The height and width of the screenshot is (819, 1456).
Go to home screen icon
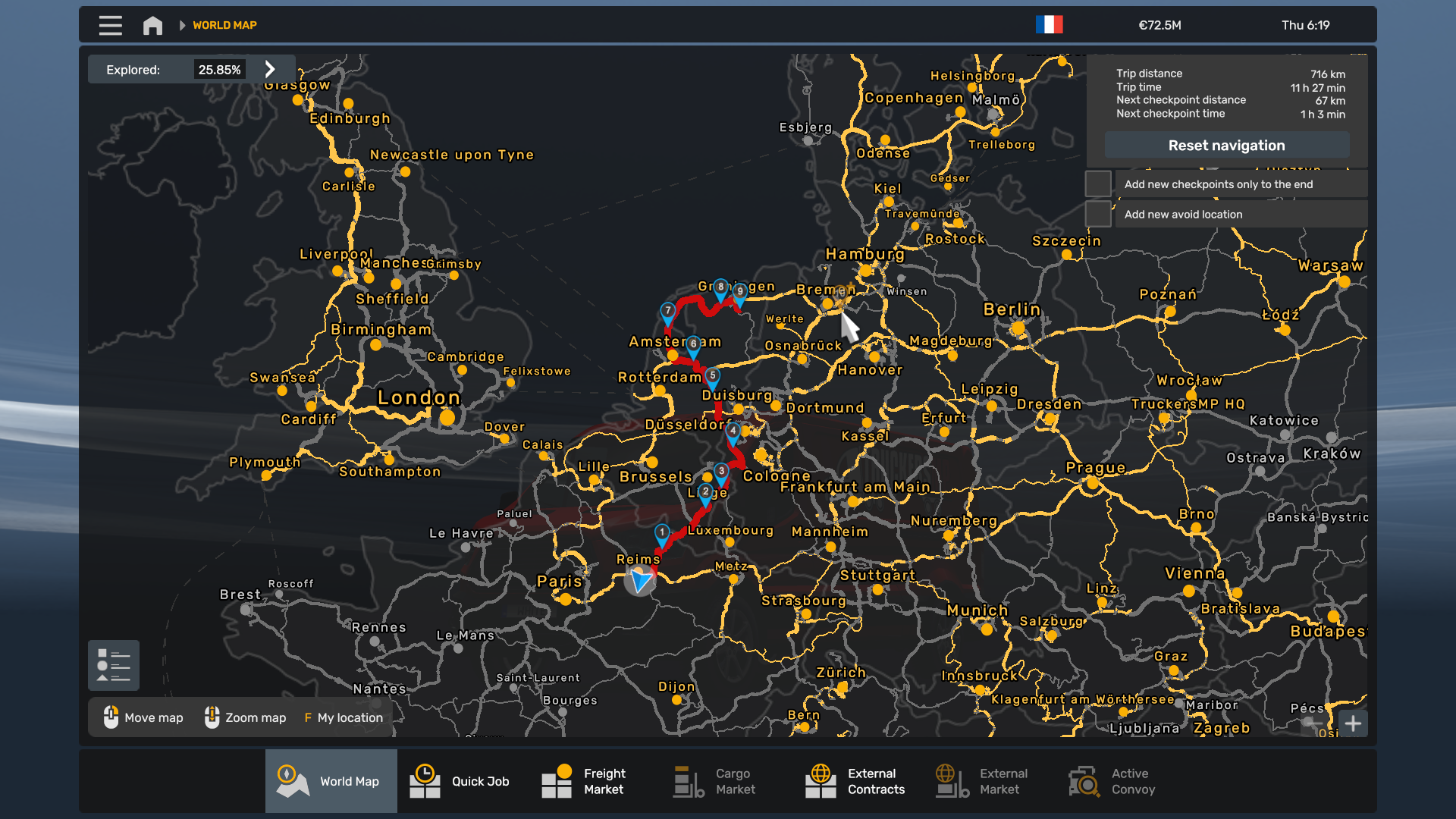point(152,25)
